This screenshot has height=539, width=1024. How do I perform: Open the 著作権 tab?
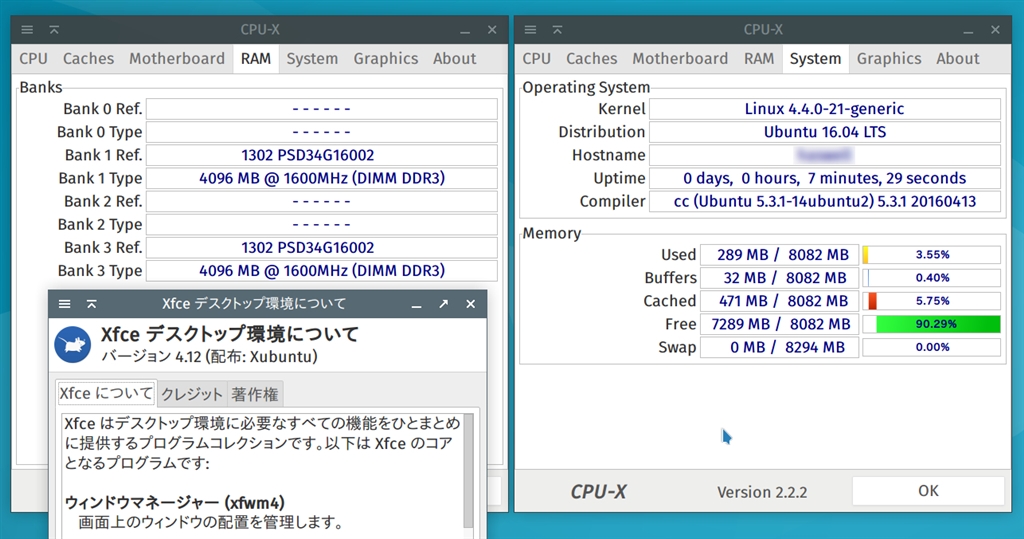point(255,394)
